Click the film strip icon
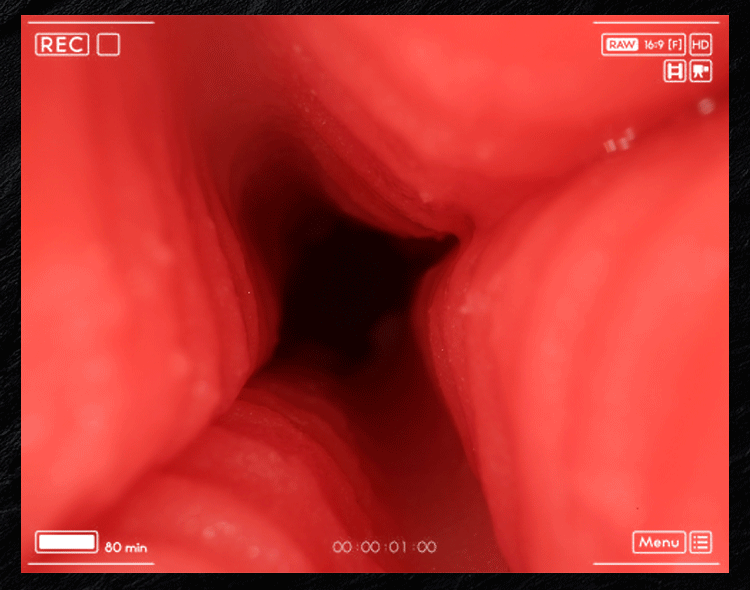 (675, 71)
